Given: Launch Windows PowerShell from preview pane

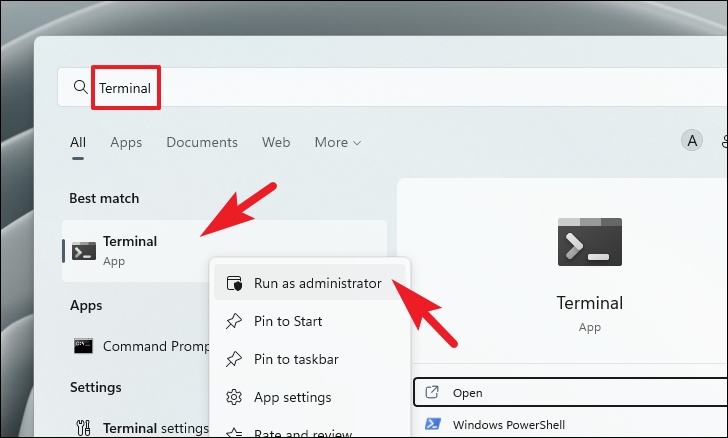Looking at the screenshot, I should coord(571,425).
